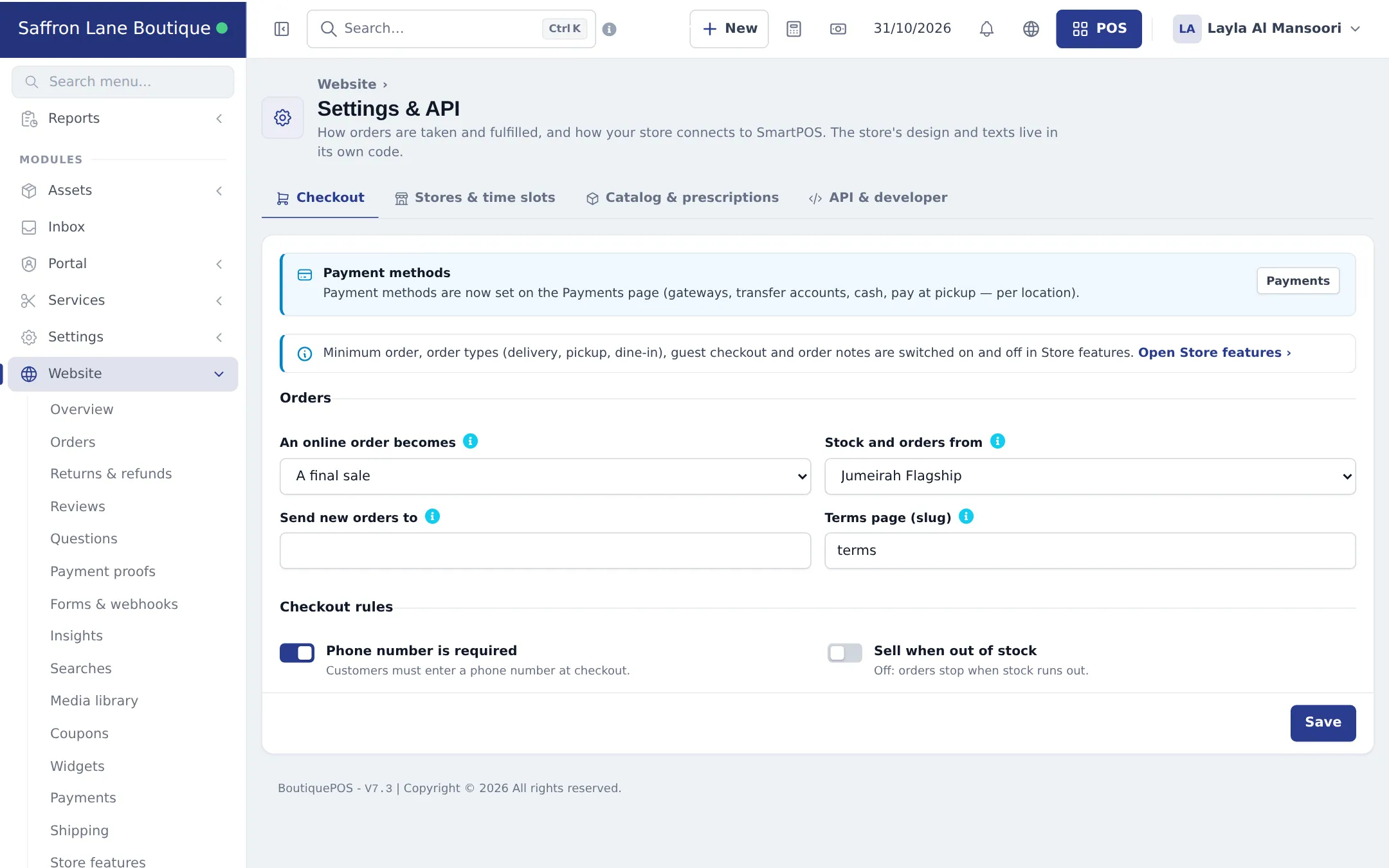Click the Send new orders to input field
The height and width of the screenshot is (868, 1389).
(x=545, y=551)
